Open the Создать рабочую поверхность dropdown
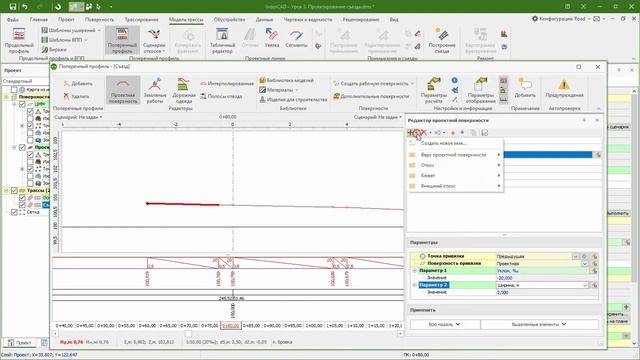The image size is (640, 360). tap(373, 83)
